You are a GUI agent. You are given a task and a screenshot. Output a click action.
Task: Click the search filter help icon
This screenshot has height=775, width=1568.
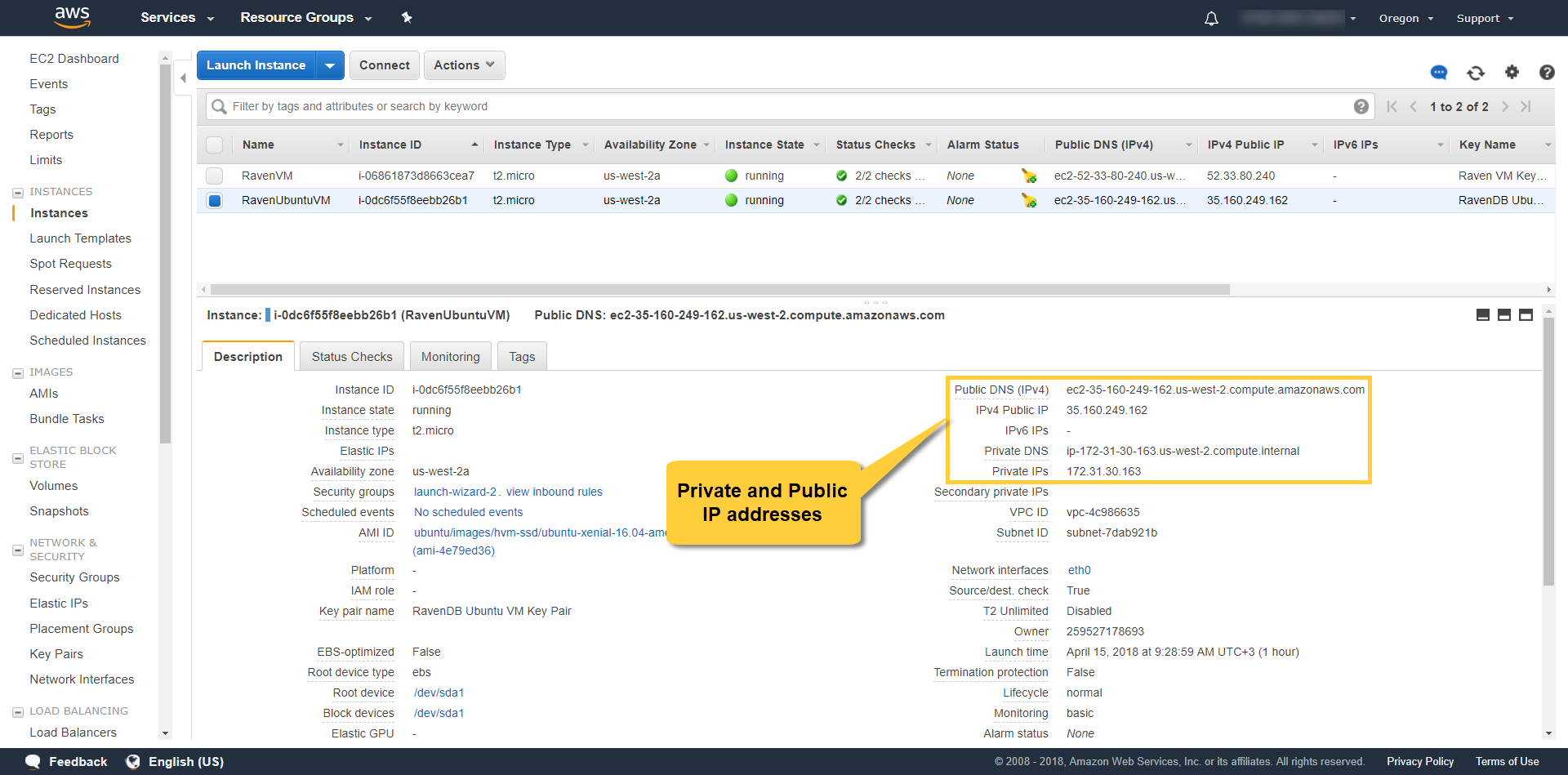click(1361, 106)
